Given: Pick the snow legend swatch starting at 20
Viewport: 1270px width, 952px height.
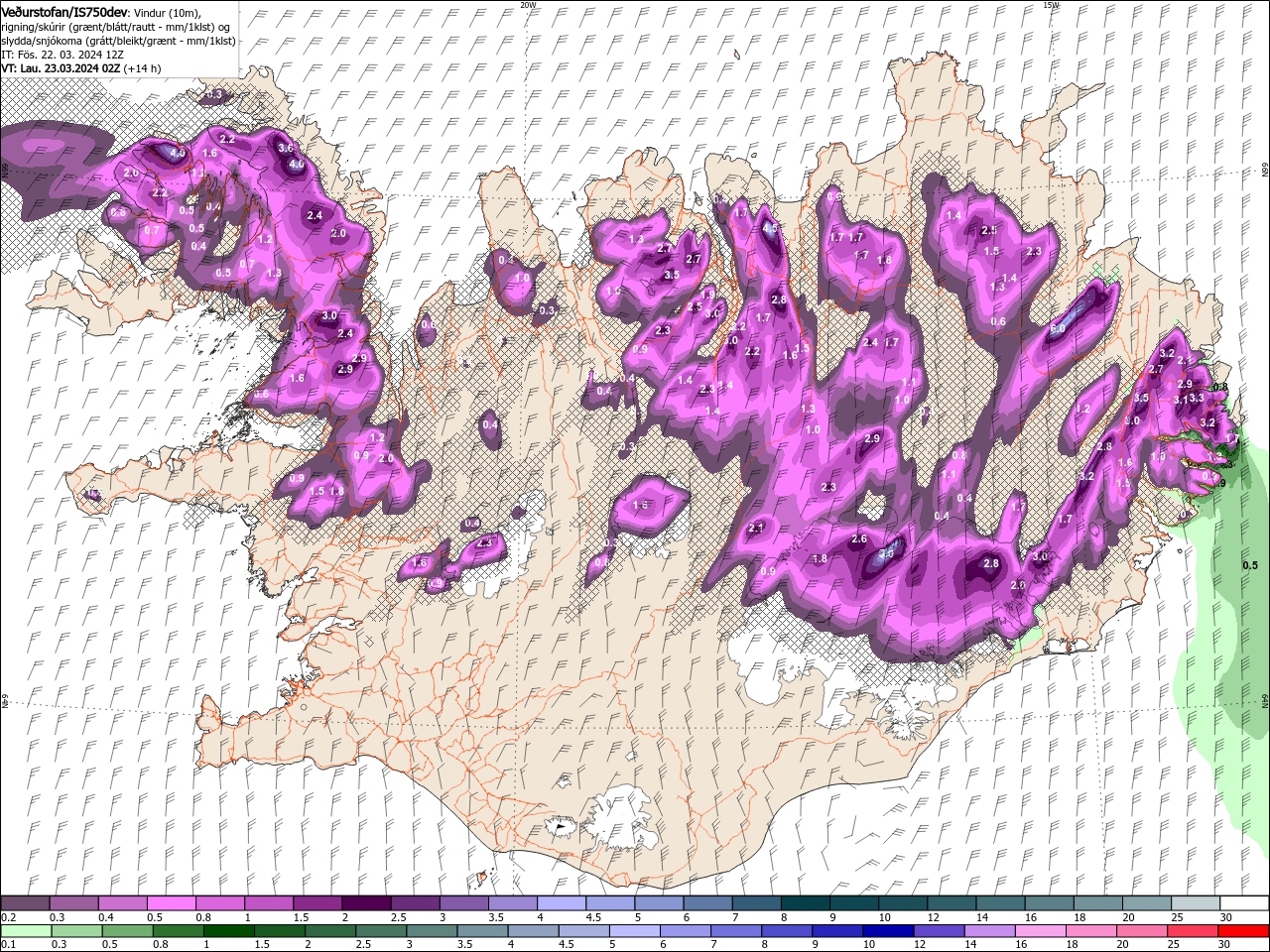Looking at the screenshot, I should click(x=1146, y=903).
